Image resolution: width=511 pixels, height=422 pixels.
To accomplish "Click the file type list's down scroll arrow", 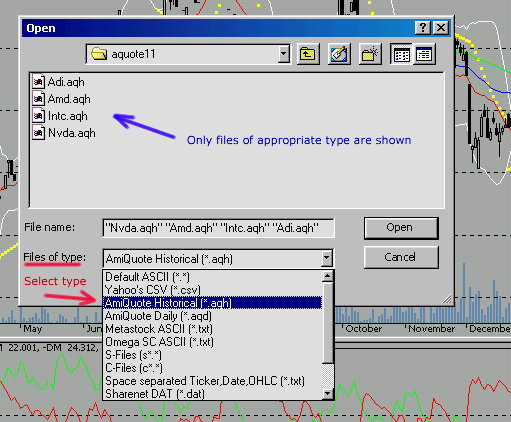I will (328, 394).
